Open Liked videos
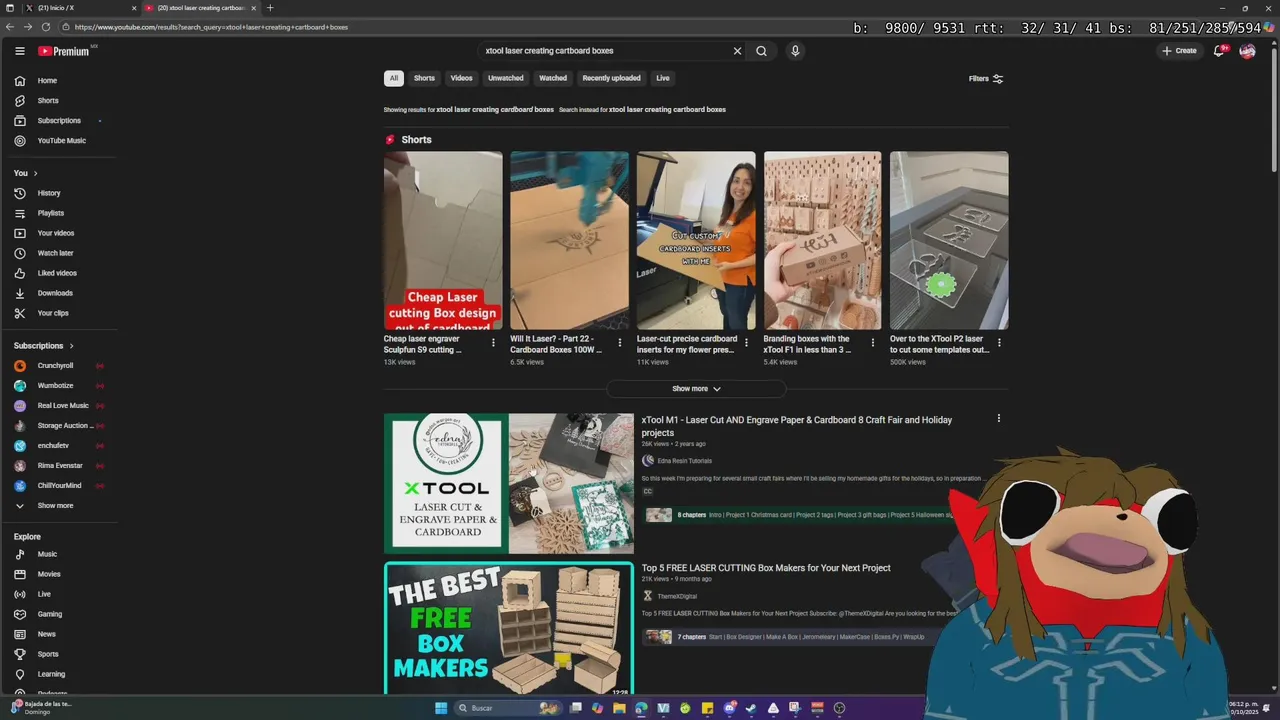This screenshot has height=720, width=1280. point(59,273)
